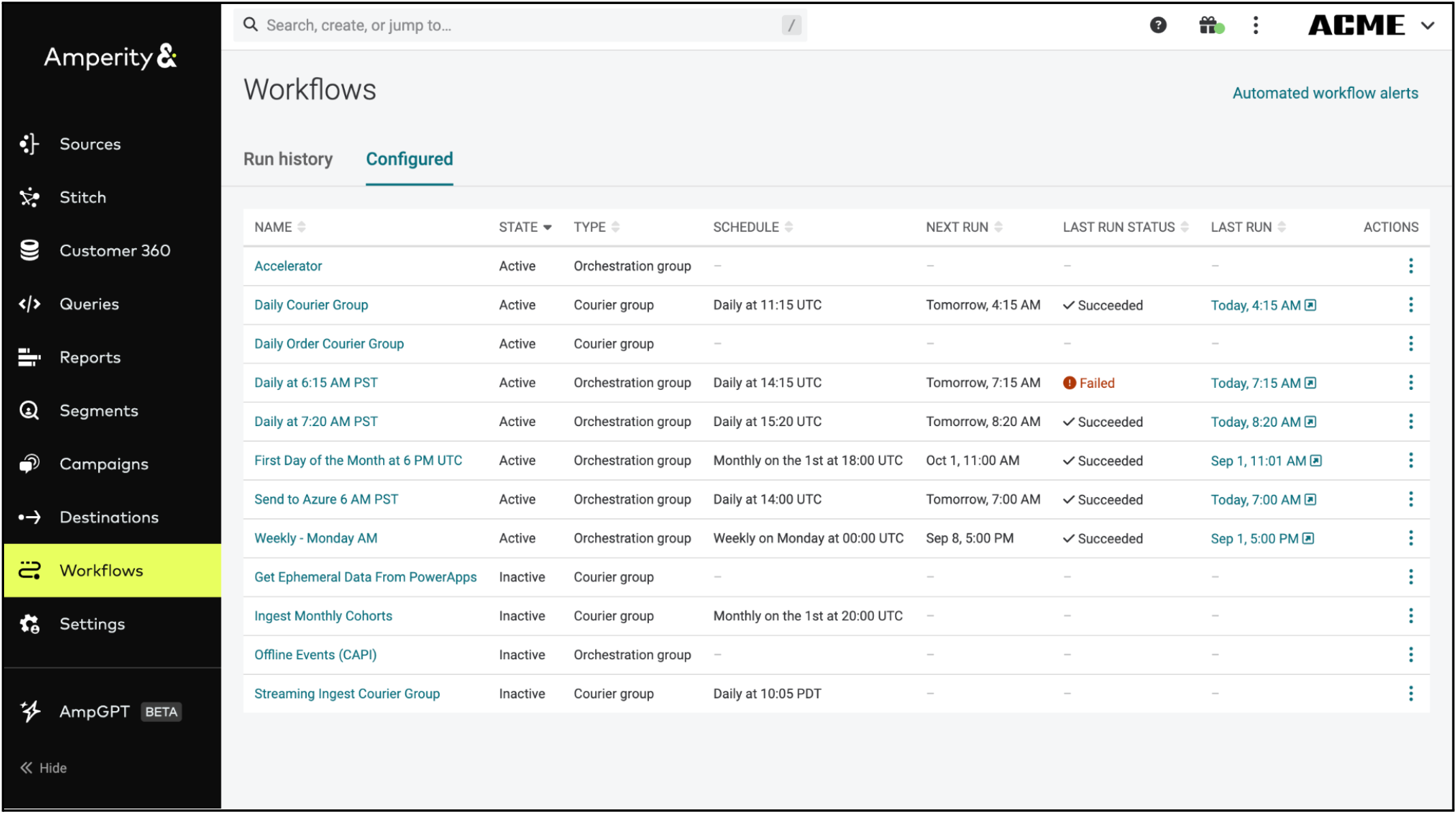Open the gift box what's new icon
The width and height of the screenshot is (1456, 814).
pyautogui.click(x=1211, y=25)
